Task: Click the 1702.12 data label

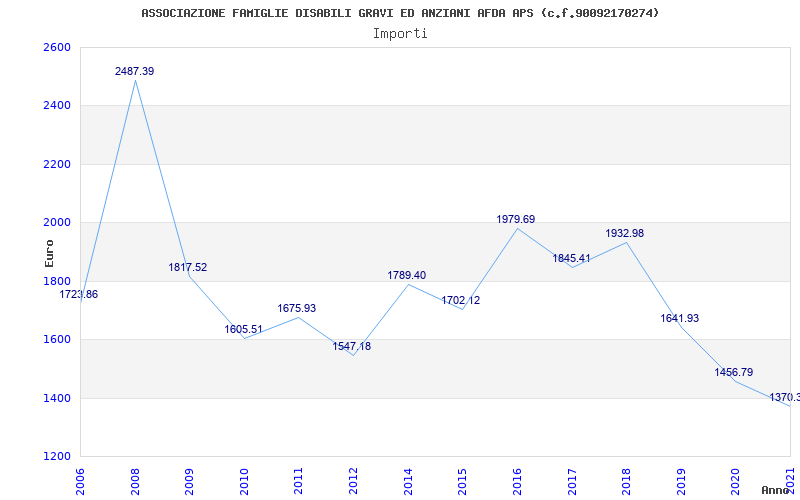Action: pos(460,301)
